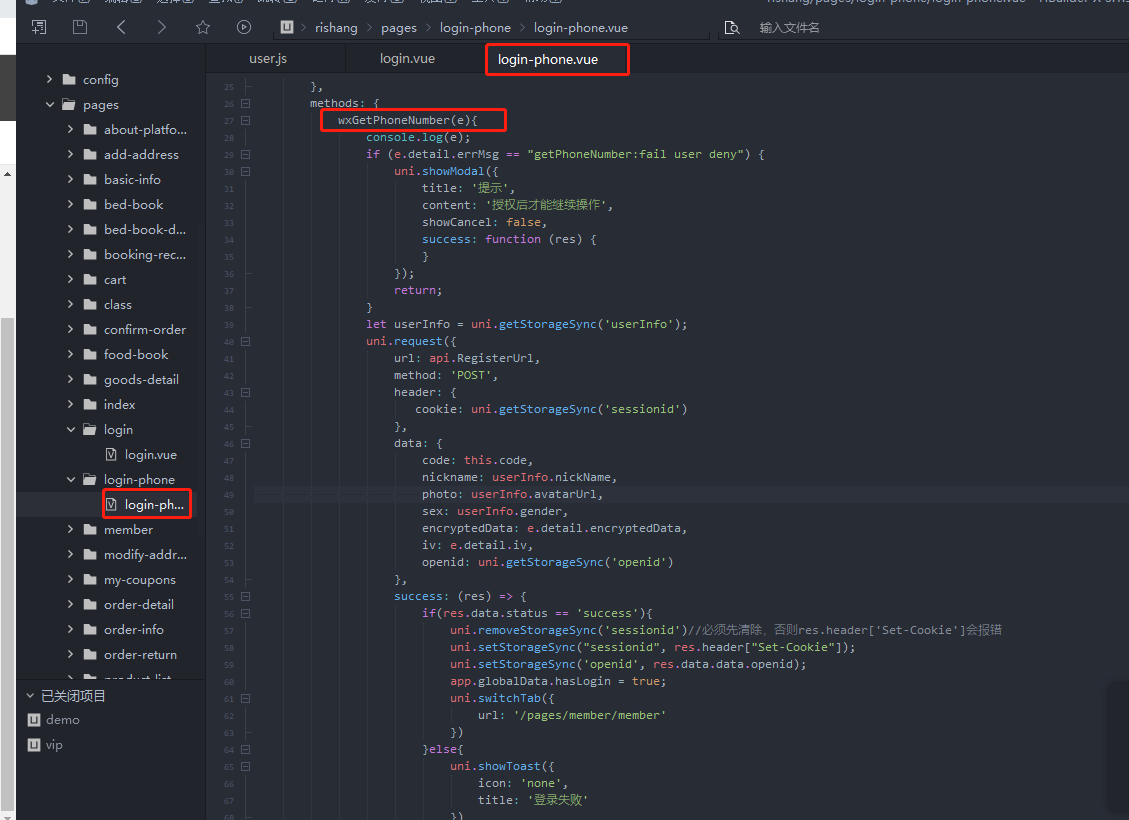Click the login-ph... file icon in tree
This screenshot has height=820, width=1129.
tap(111, 505)
